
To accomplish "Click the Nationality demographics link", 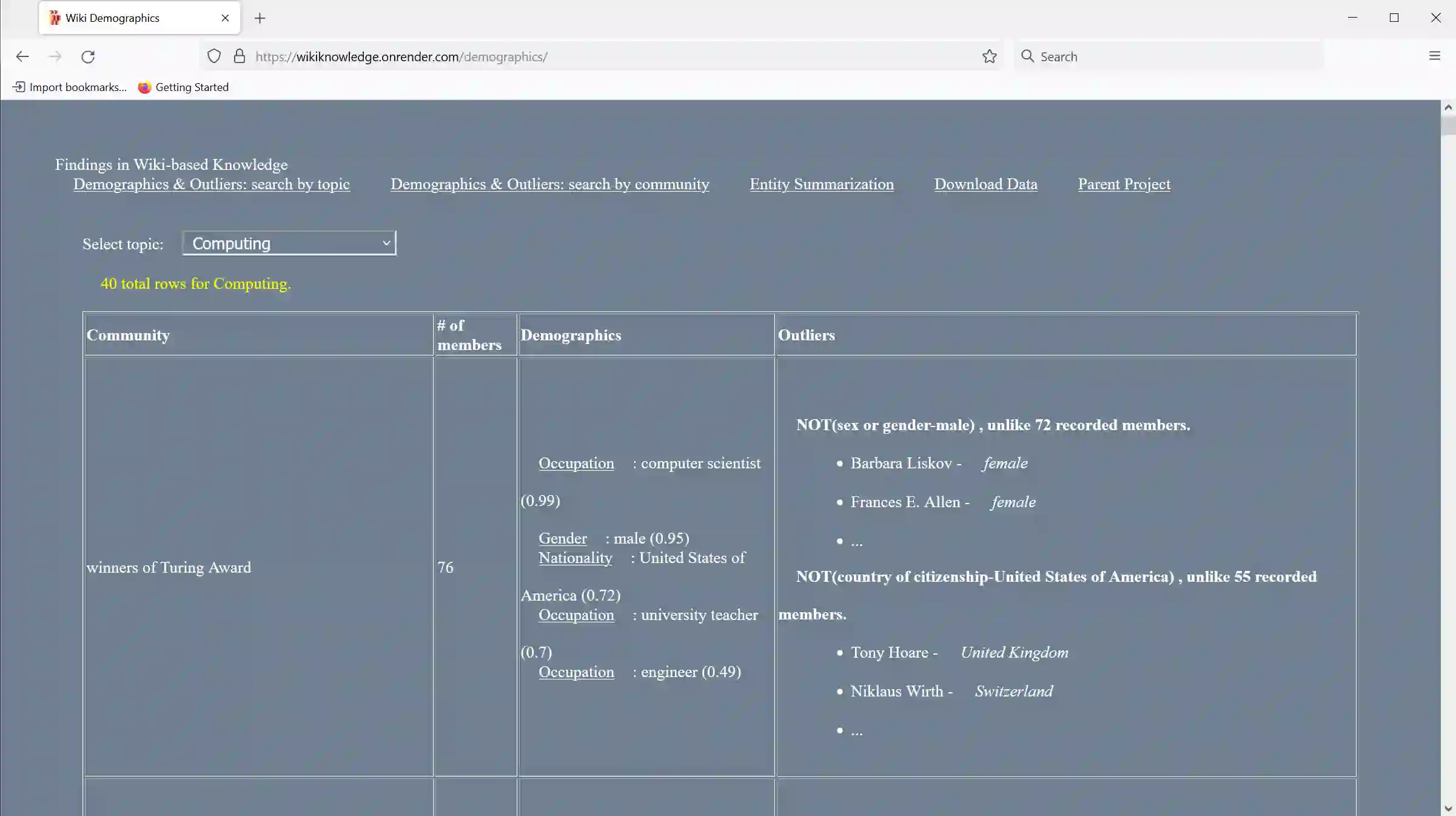I will 575,558.
